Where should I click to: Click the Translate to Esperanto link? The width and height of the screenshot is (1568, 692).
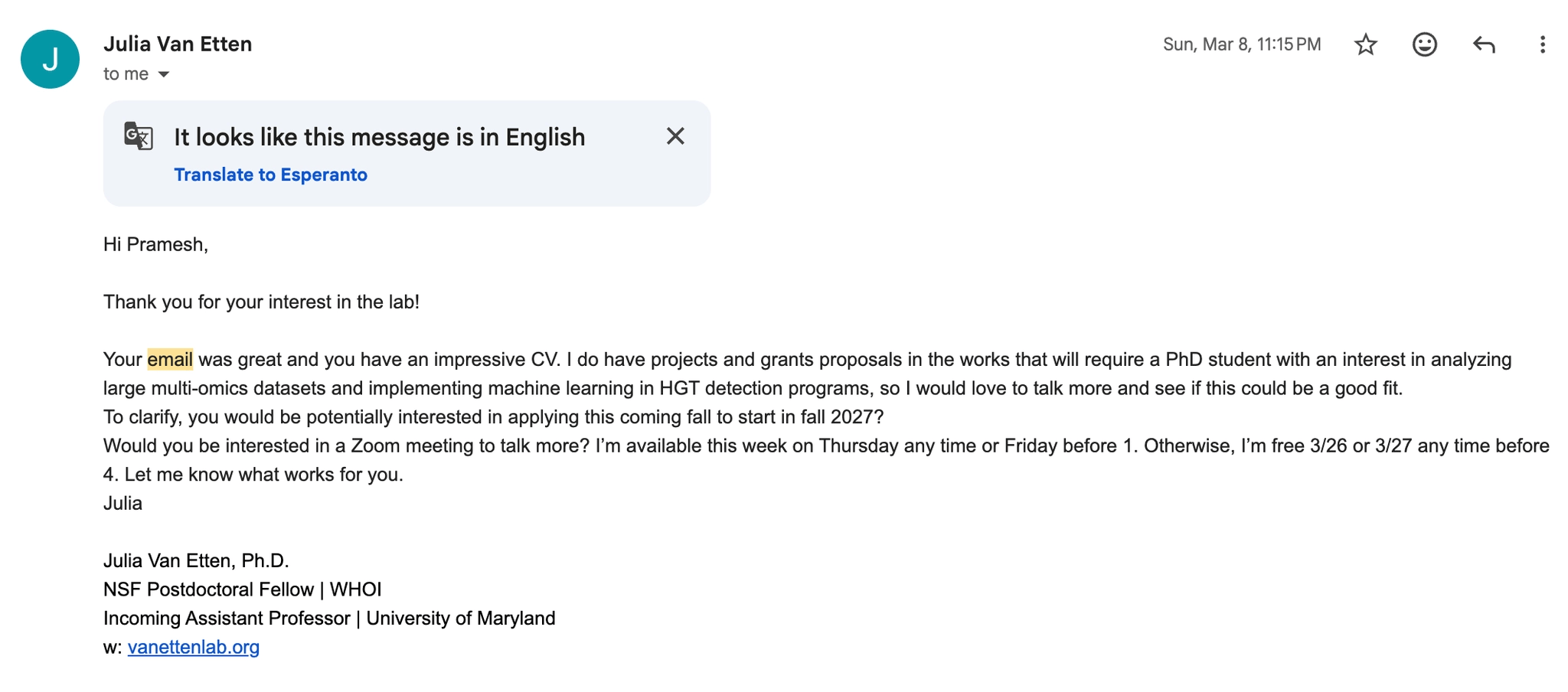[x=270, y=175]
